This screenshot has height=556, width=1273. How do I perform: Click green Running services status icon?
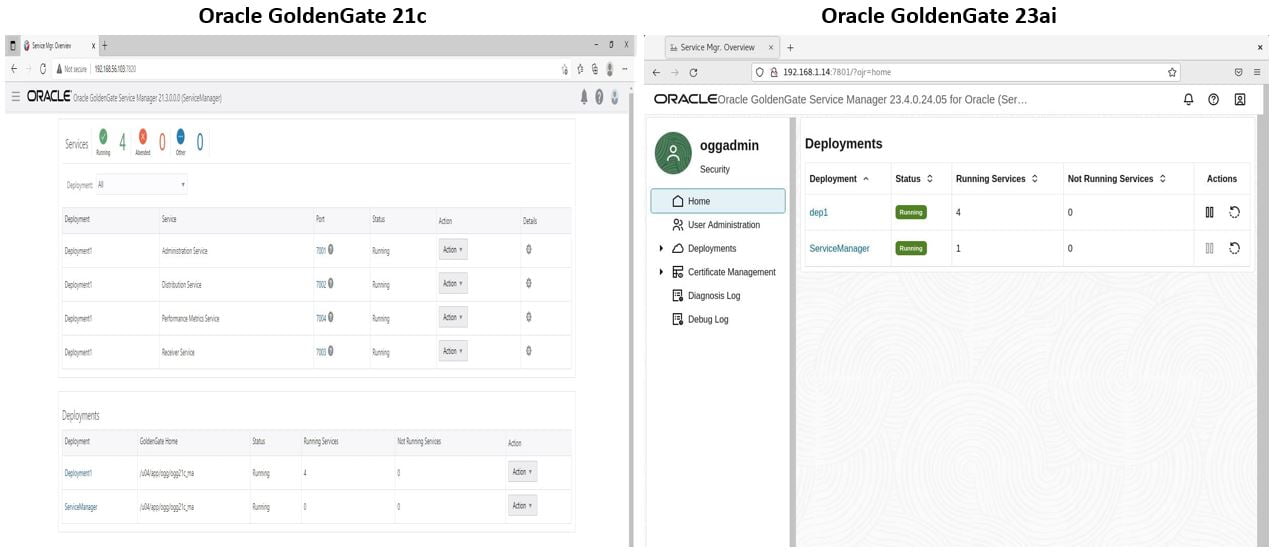tap(103, 136)
